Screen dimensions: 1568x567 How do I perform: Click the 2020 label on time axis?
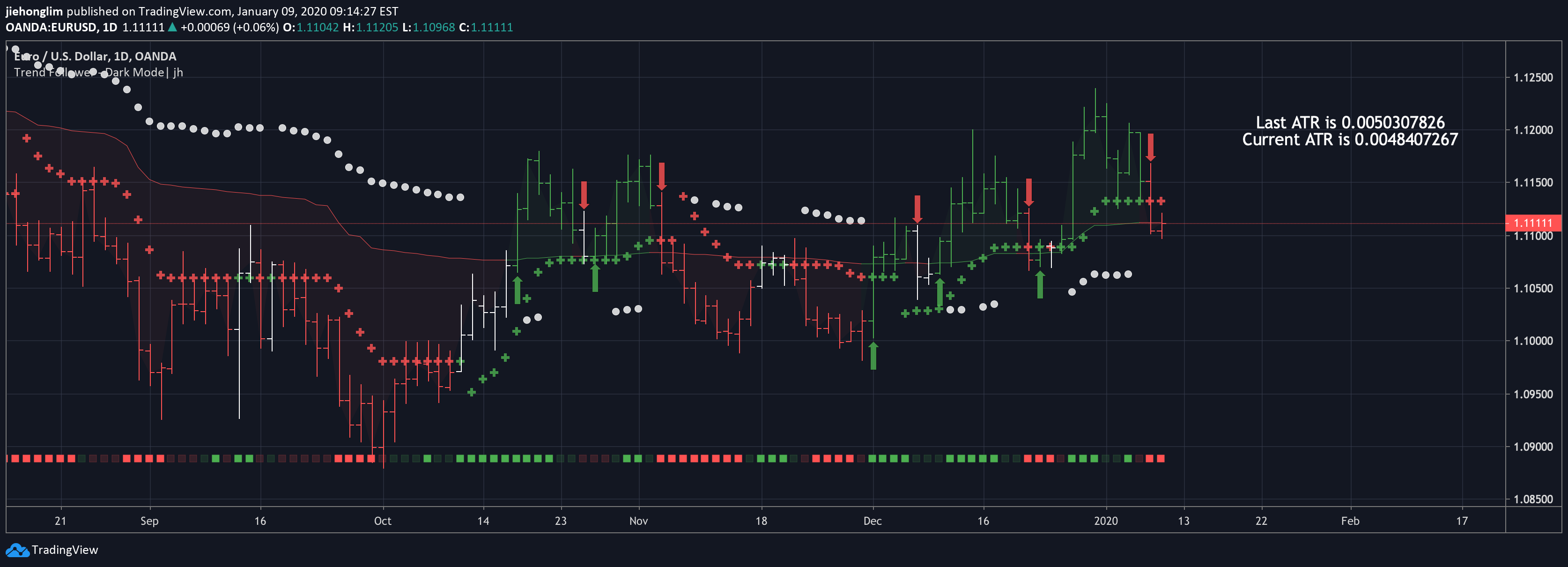[x=1105, y=521]
